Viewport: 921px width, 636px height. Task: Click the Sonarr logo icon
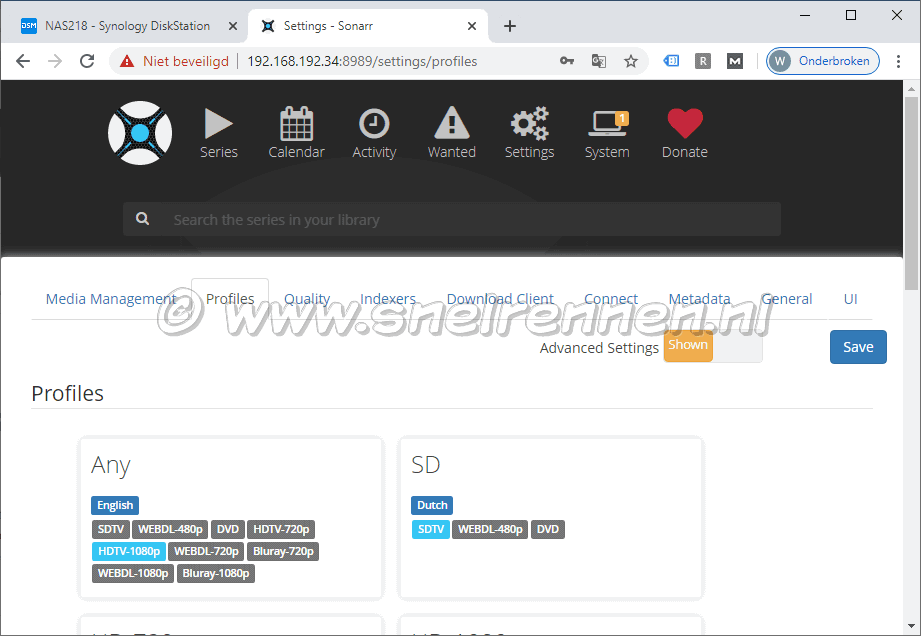140,133
